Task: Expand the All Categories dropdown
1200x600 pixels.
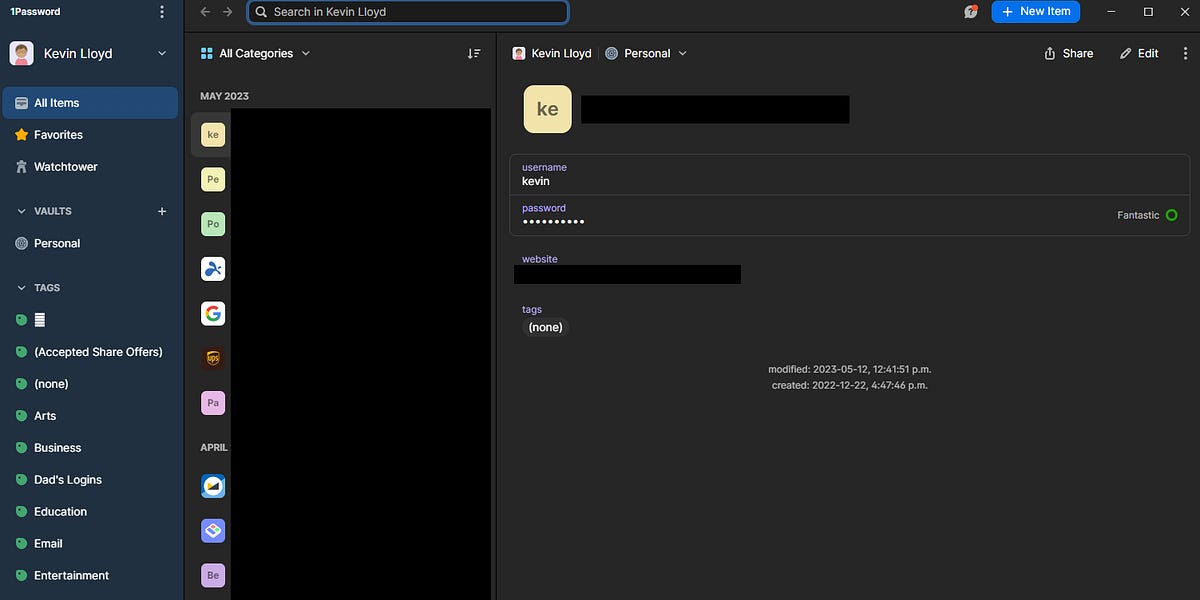Action: [x=255, y=53]
